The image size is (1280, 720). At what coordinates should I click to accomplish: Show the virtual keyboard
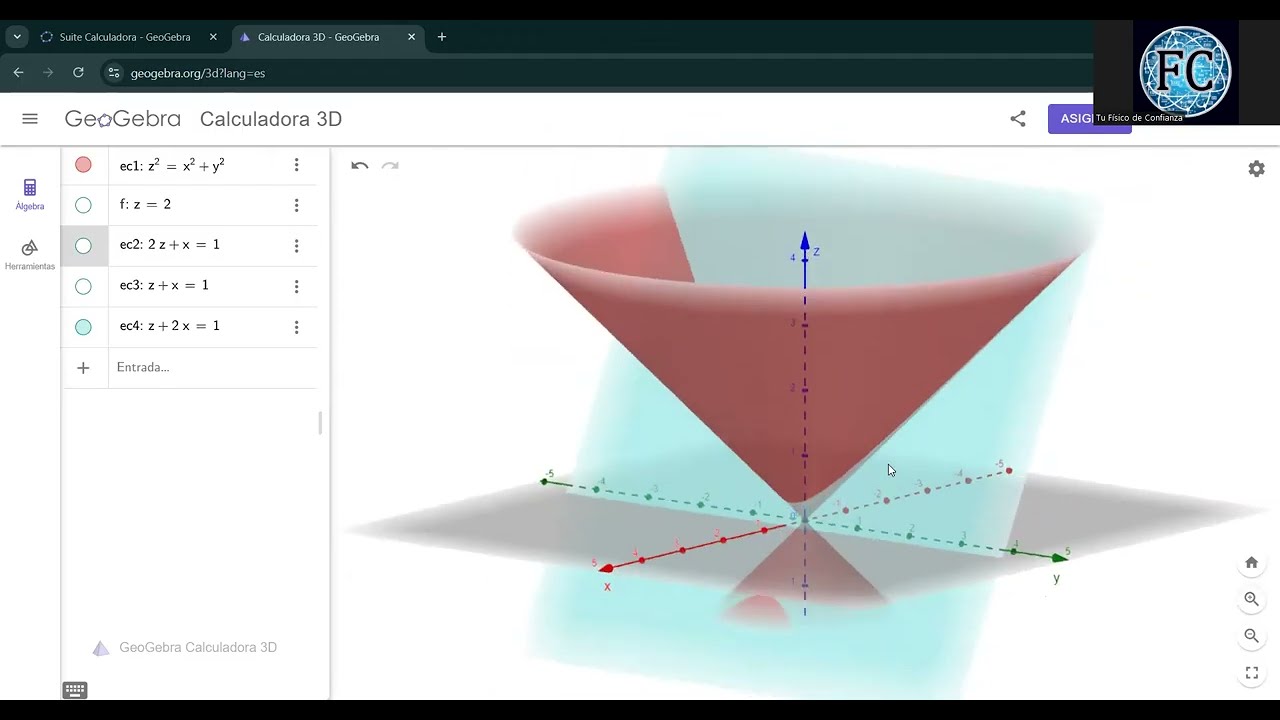click(x=75, y=690)
